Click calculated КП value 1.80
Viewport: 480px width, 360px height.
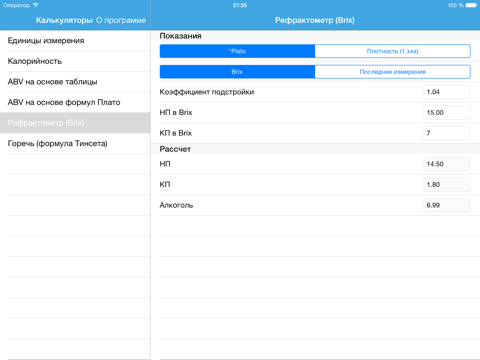[x=447, y=185]
